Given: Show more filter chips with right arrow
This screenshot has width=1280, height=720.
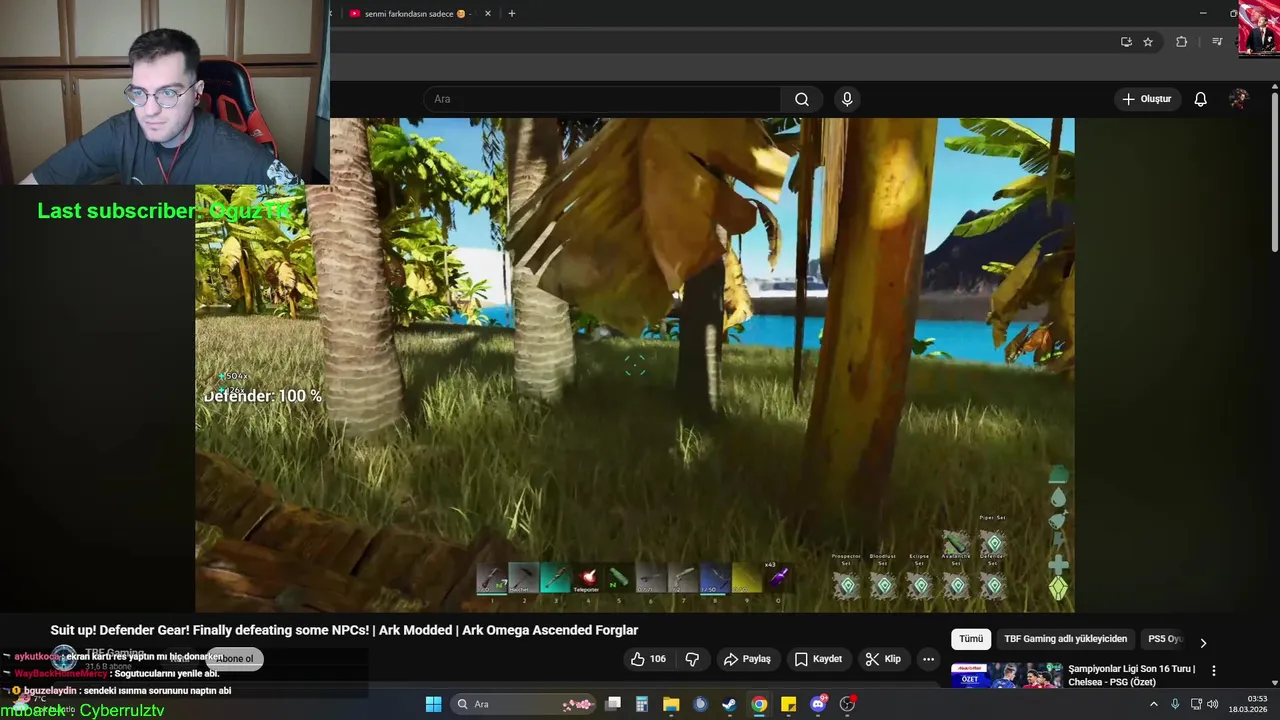Looking at the screenshot, I should 1203,642.
